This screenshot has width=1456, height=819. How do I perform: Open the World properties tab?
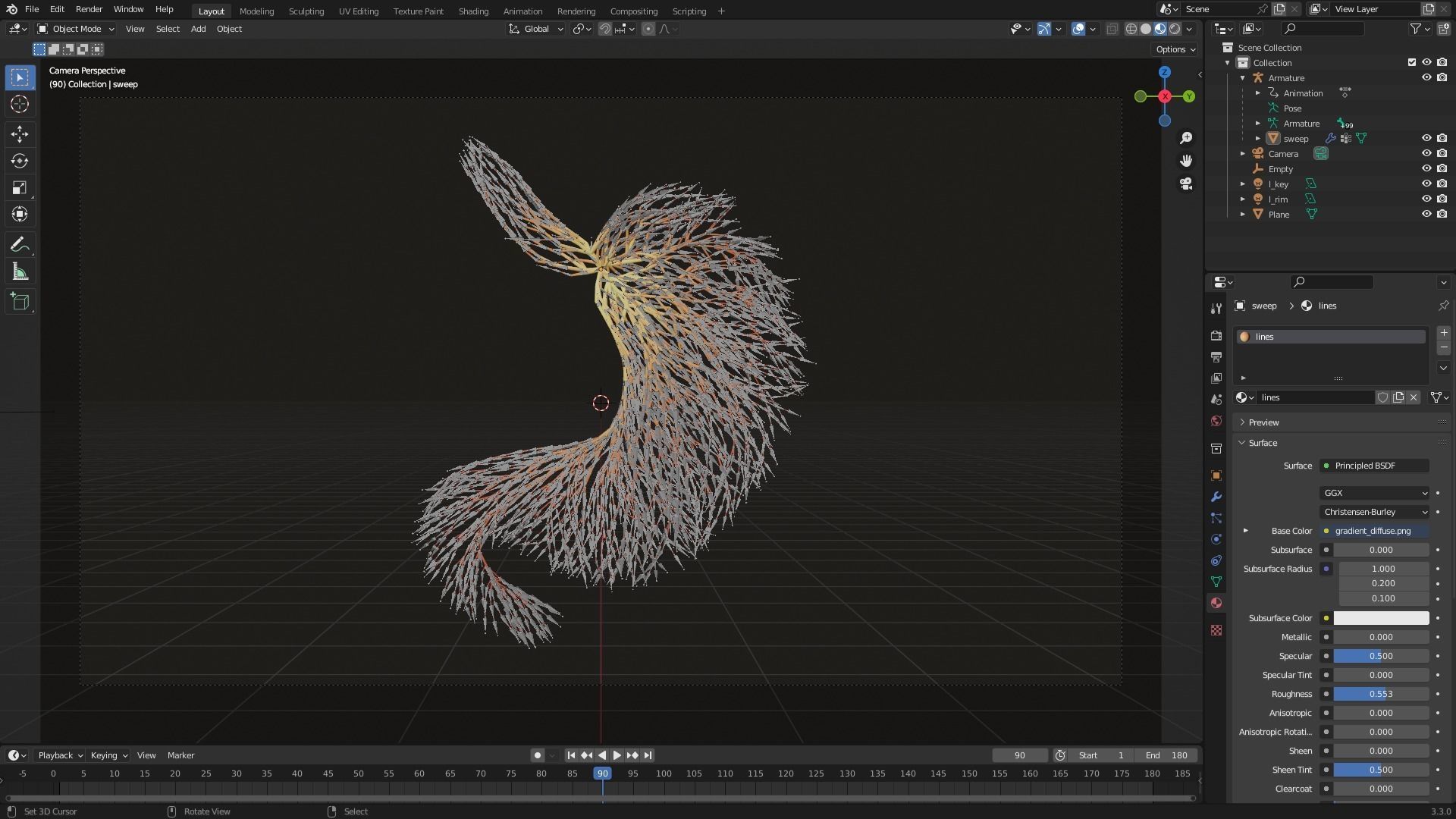point(1216,421)
